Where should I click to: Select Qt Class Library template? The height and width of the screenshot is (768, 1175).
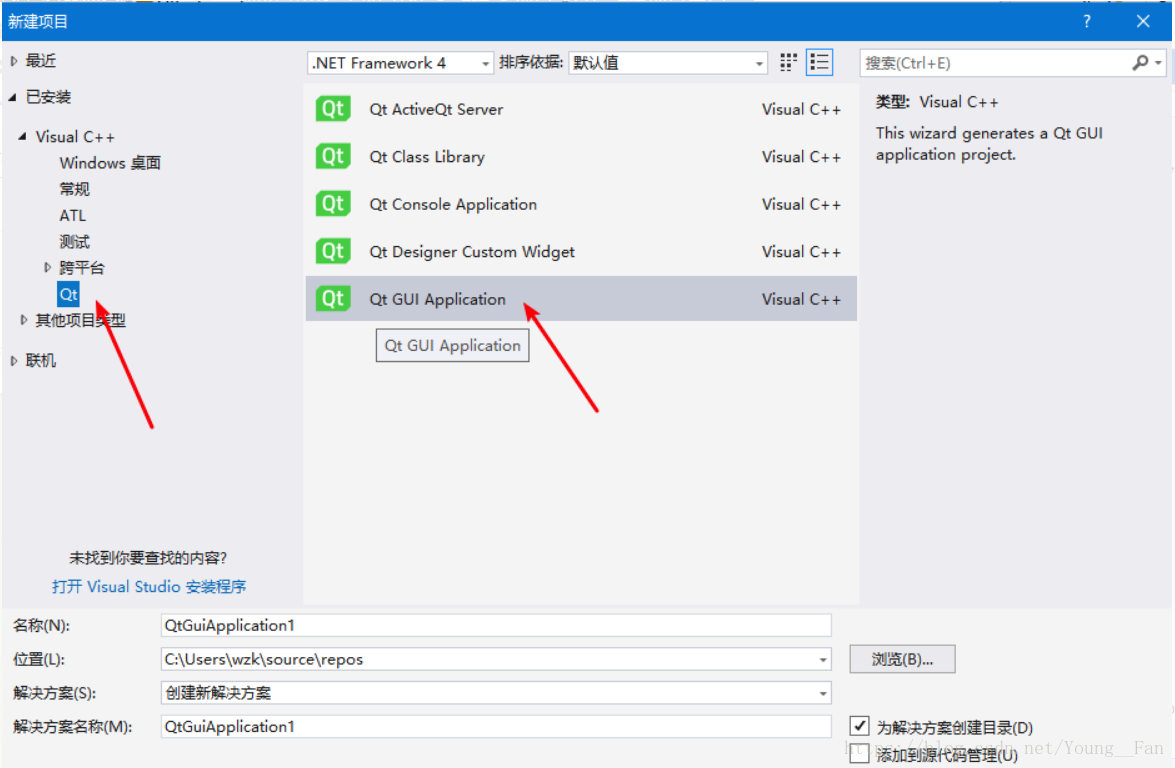click(581, 157)
